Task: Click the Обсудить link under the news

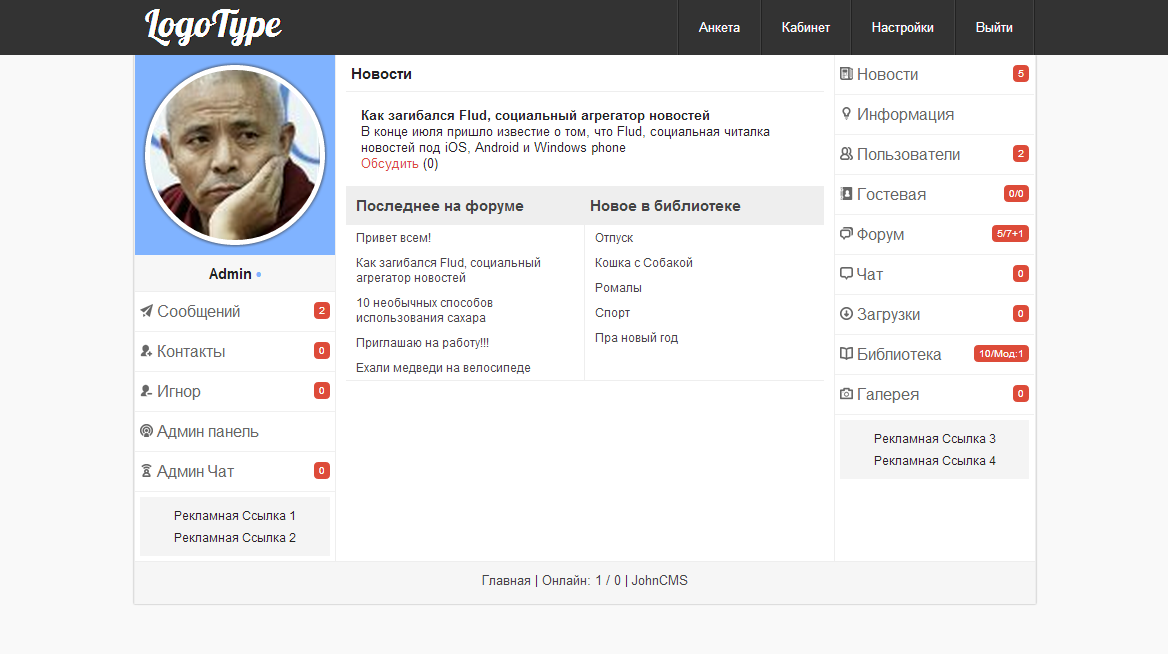Action: point(390,164)
